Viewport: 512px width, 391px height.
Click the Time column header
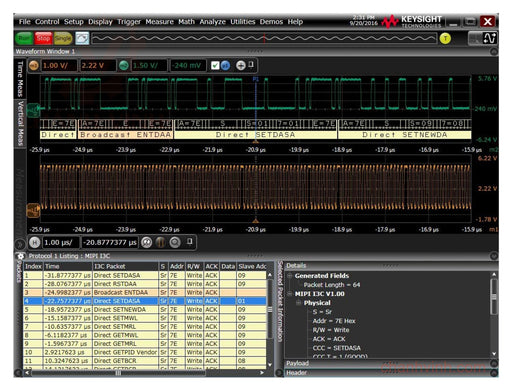pyautogui.click(x=68, y=266)
